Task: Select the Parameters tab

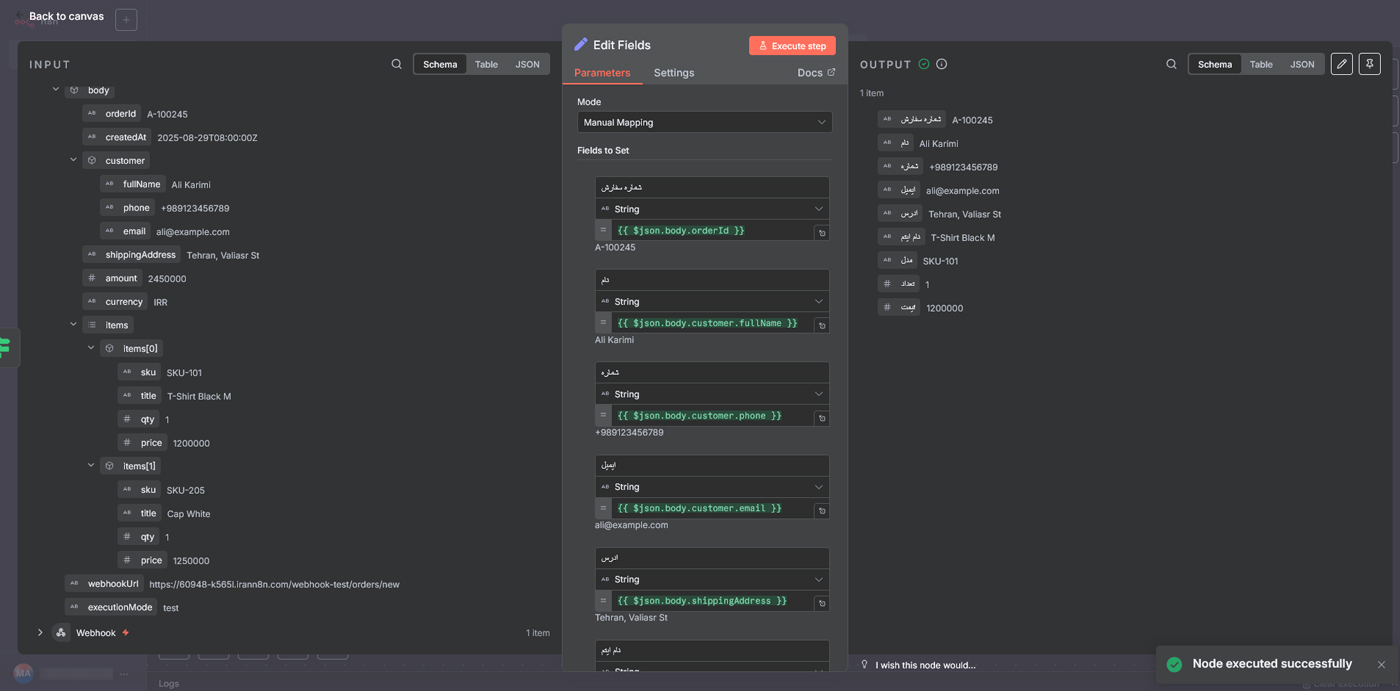Action: coord(602,73)
